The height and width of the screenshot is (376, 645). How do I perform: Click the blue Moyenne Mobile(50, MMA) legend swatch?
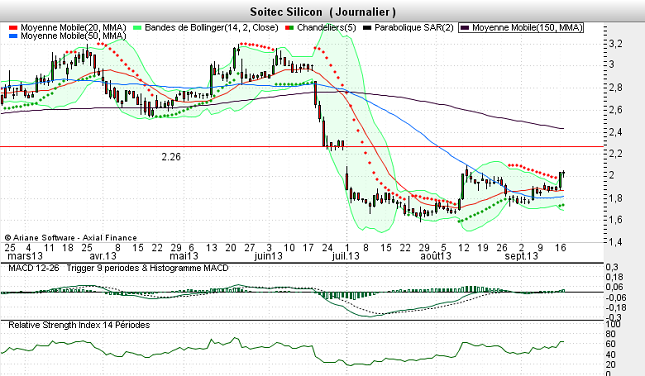click(x=13, y=36)
